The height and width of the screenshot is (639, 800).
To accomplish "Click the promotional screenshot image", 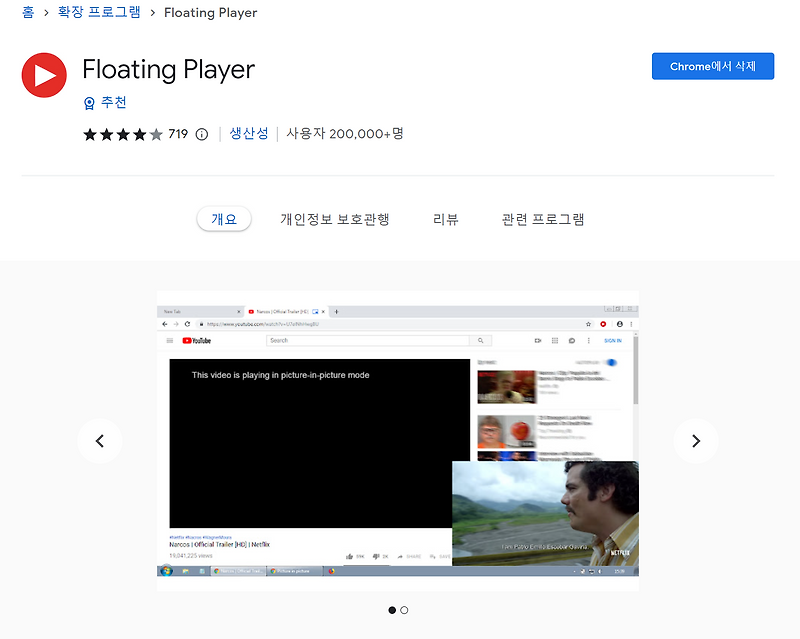I will [397, 440].
